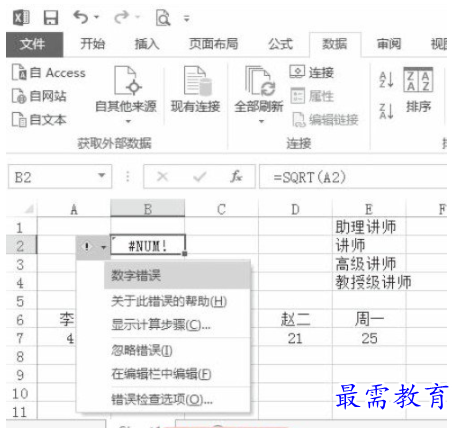
Task: Select cell containing 周一
Action: (369, 319)
